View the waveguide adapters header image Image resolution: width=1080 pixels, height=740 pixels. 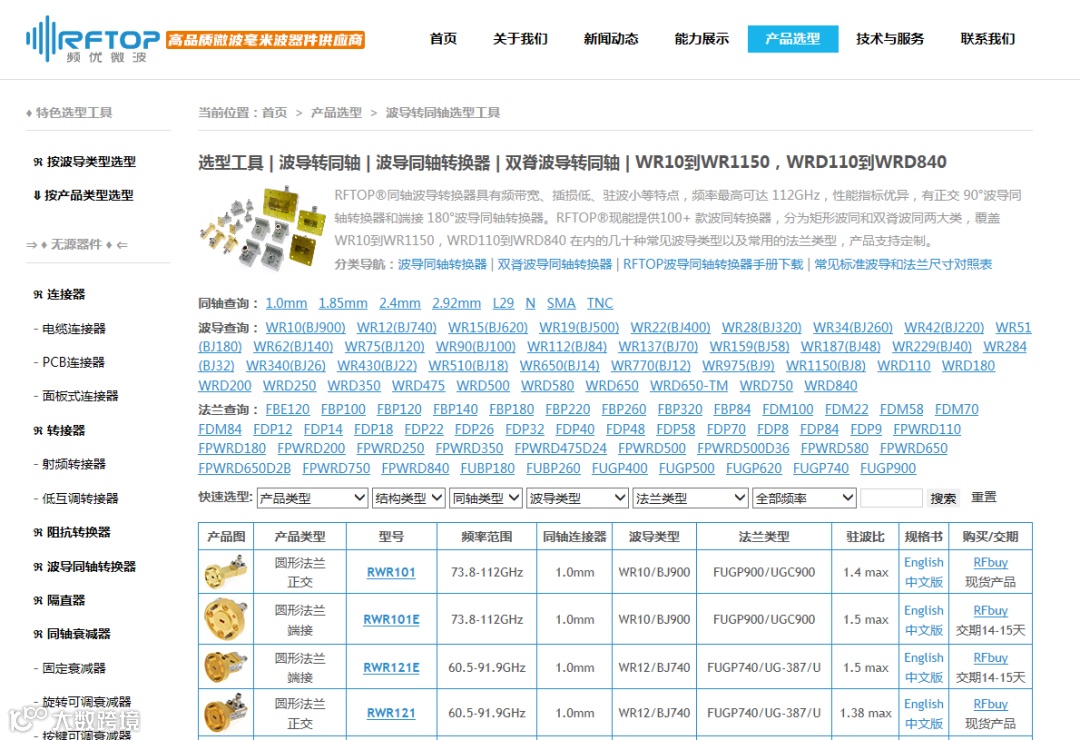[x=262, y=227]
